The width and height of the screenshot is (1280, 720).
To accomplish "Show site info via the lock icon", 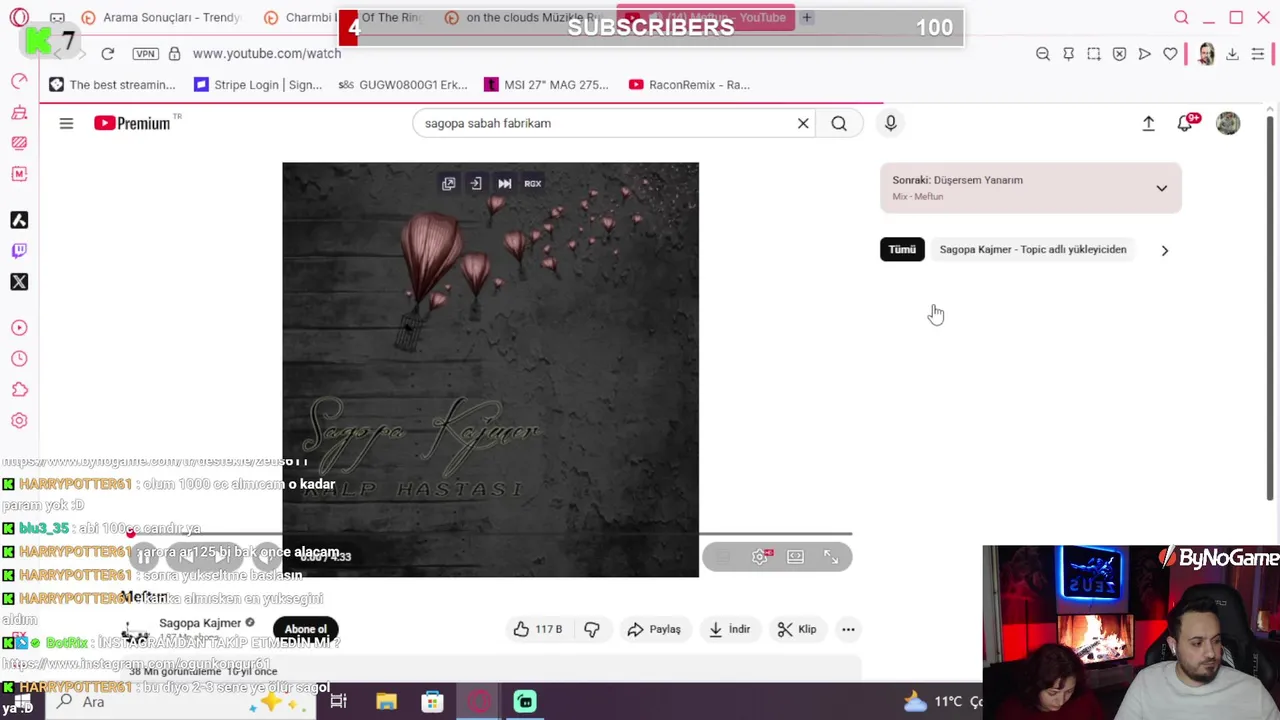I will pyautogui.click(x=174, y=53).
